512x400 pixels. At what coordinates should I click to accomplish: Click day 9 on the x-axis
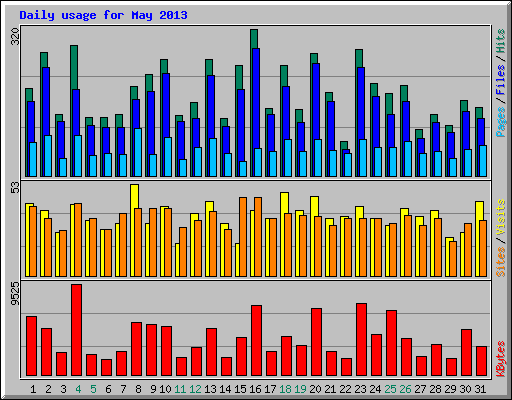[153, 389]
